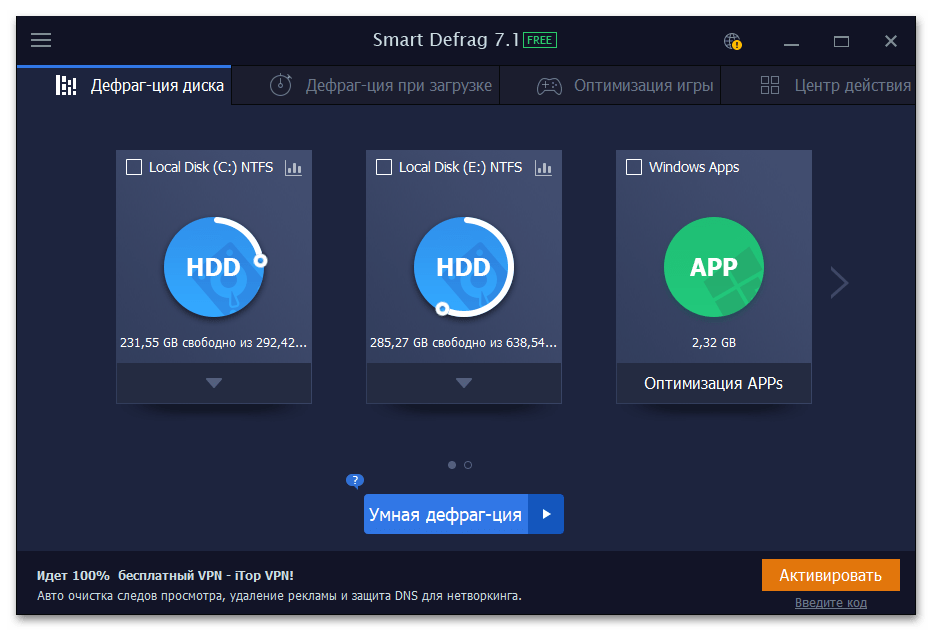Click the green APP circle icon
This screenshot has width=932, height=631.
(x=714, y=267)
